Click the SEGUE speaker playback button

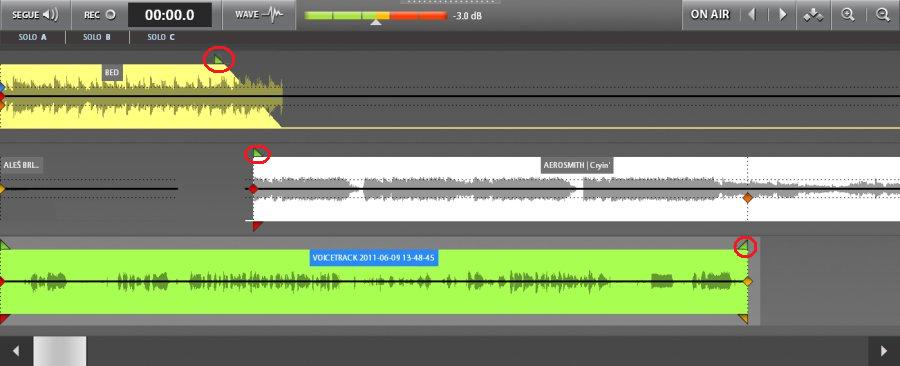pos(35,14)
